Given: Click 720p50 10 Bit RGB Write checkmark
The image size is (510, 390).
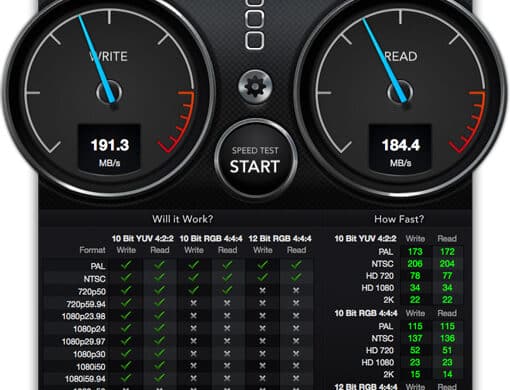Looking at the screenshot, I should click(x=194, y=290).
